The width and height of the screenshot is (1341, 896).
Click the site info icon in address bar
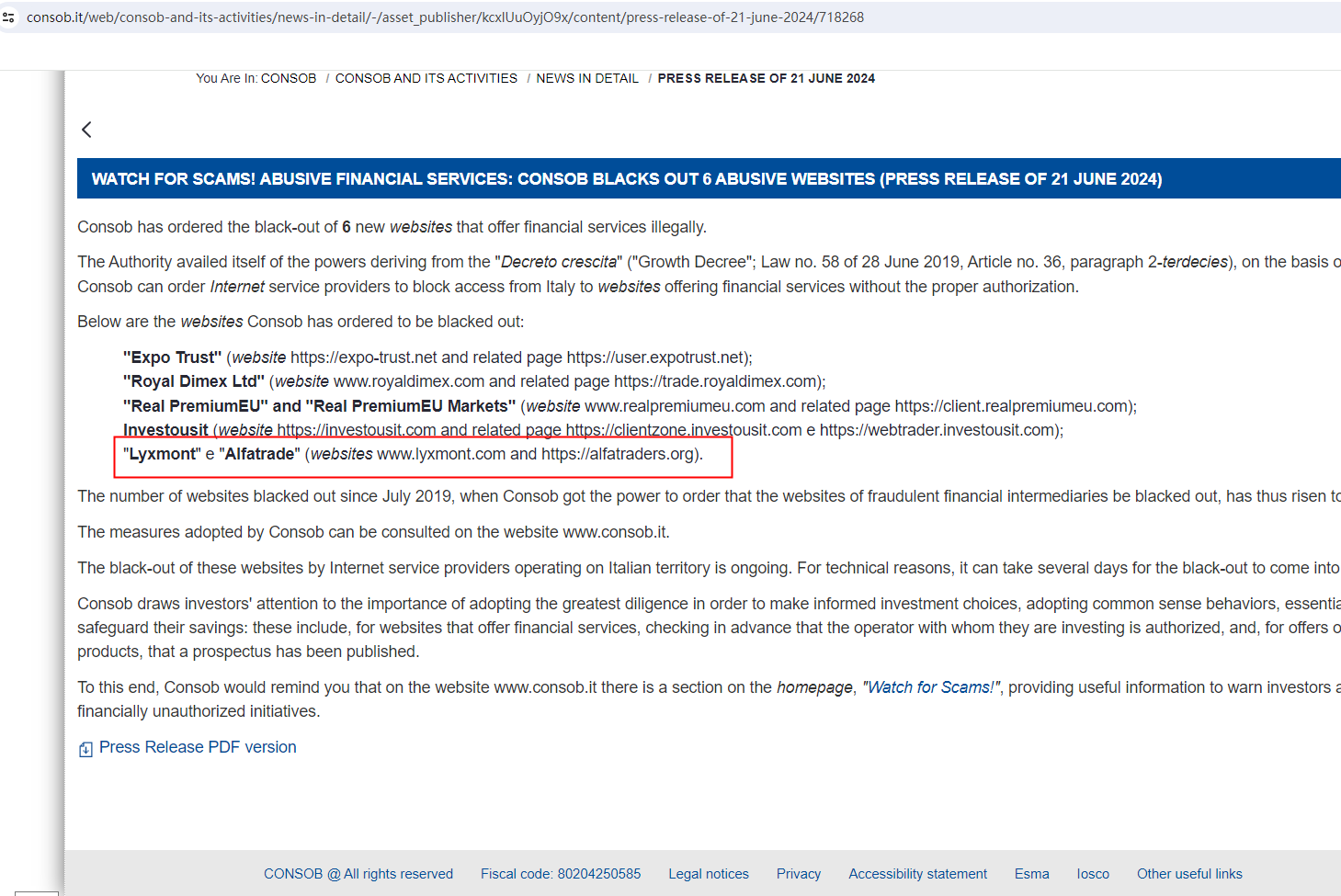coord(9,17)
